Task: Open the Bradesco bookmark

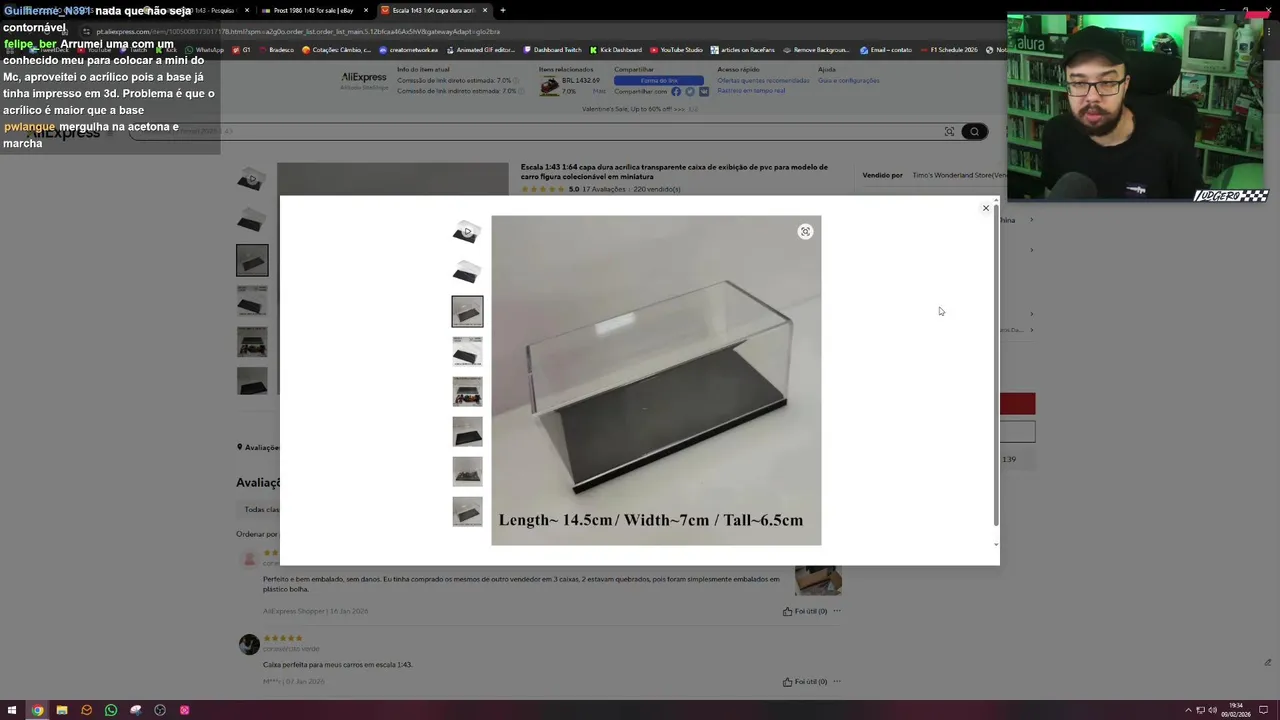Action: coord(276,50)
